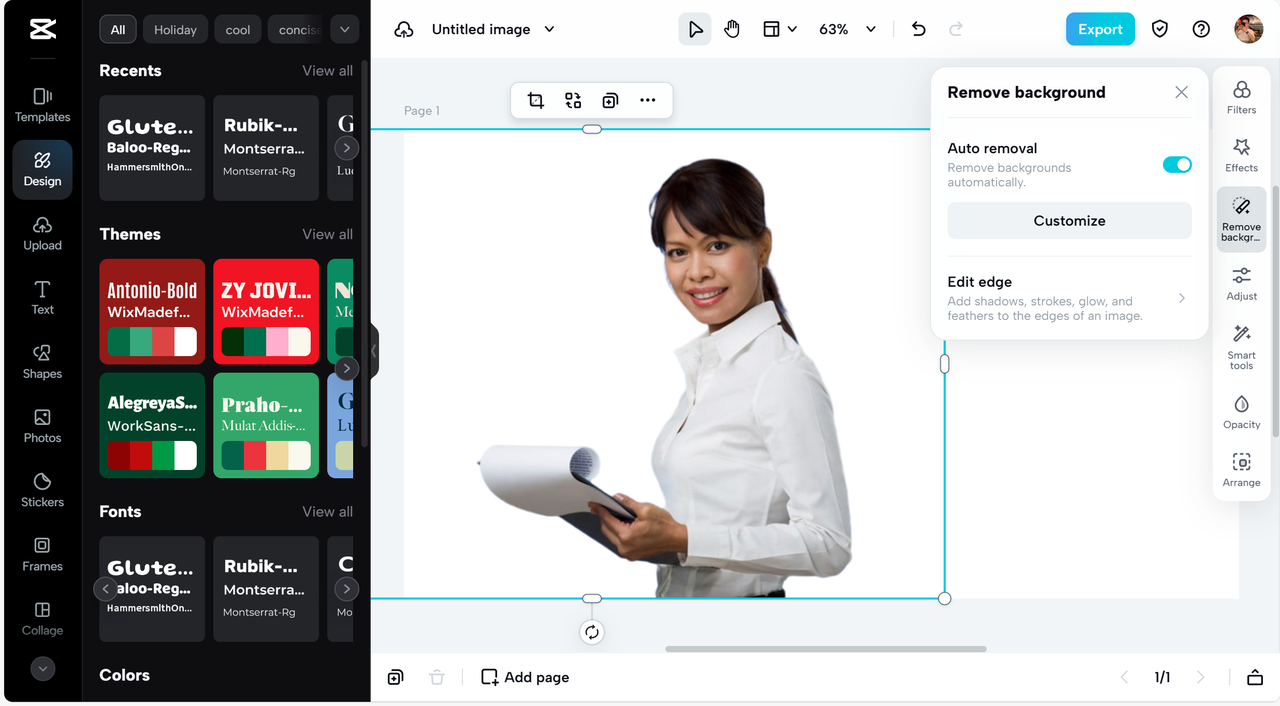Open the Text tool panel

tap(42, 298)
